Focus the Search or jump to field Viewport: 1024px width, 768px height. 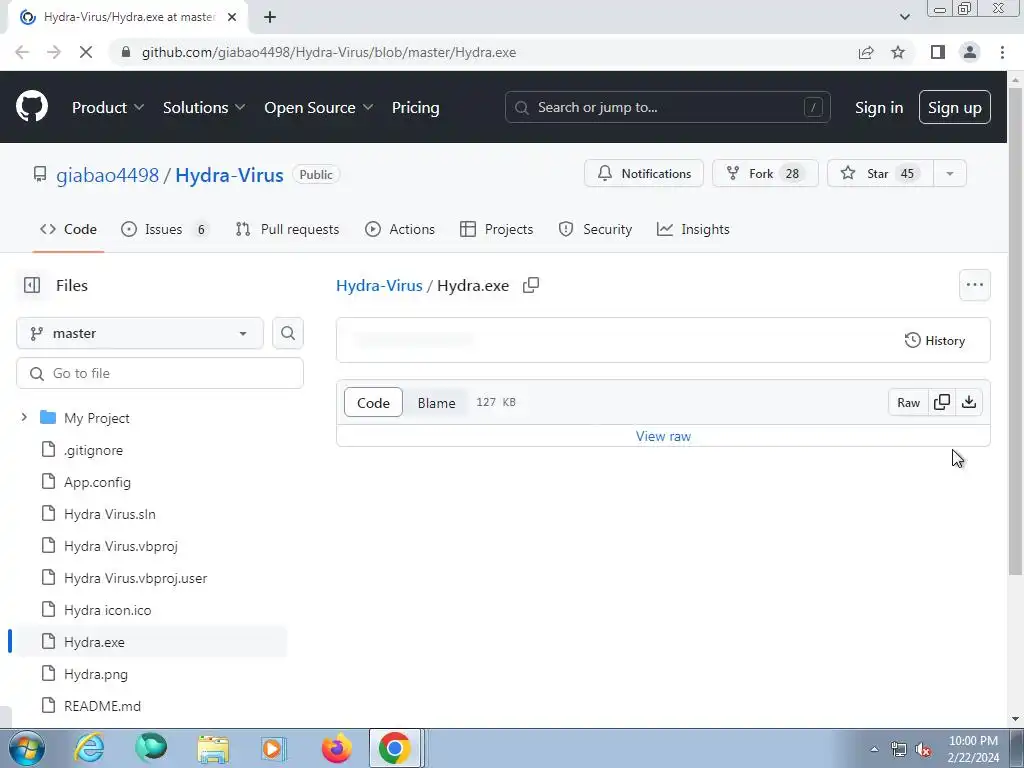(667, 107)
